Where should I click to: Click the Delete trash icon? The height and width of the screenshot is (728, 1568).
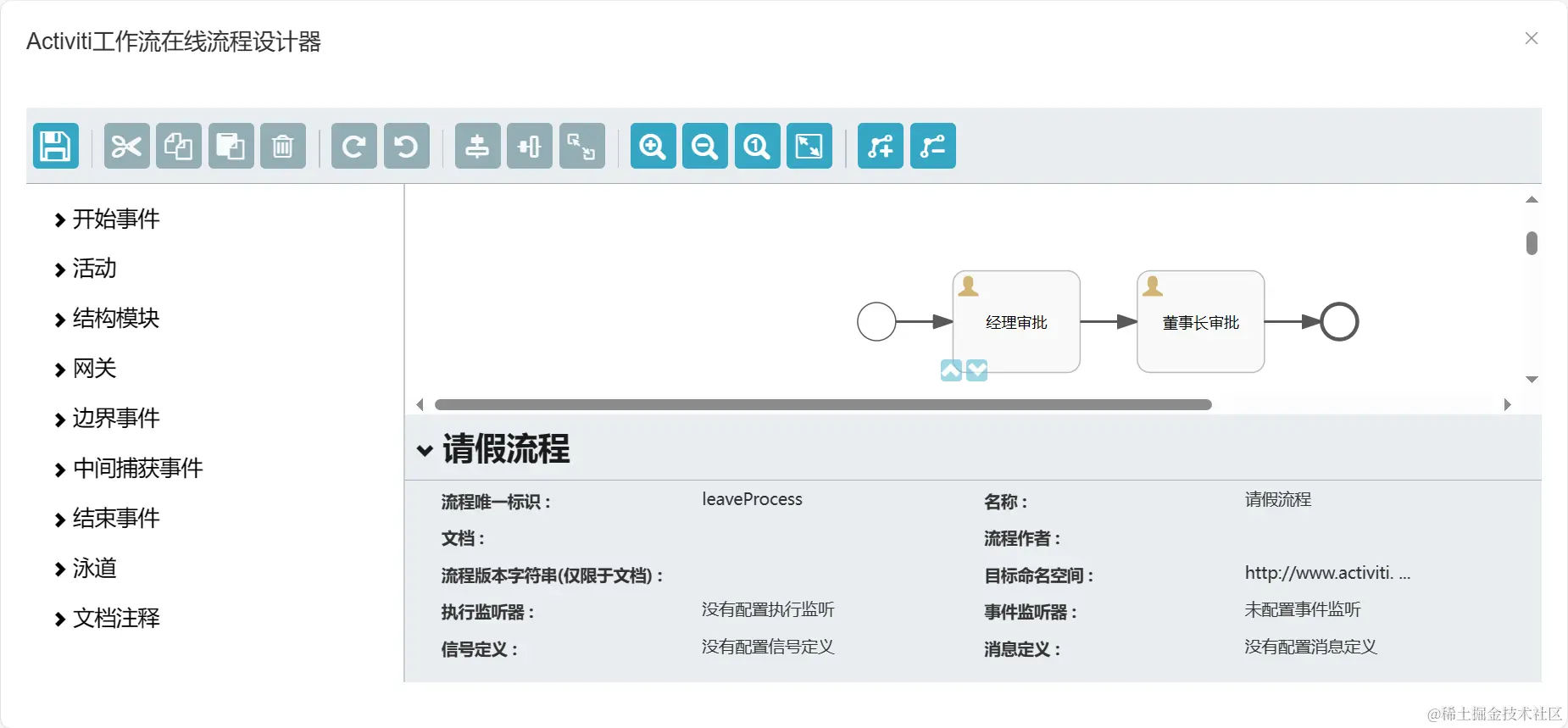(283, 146)
